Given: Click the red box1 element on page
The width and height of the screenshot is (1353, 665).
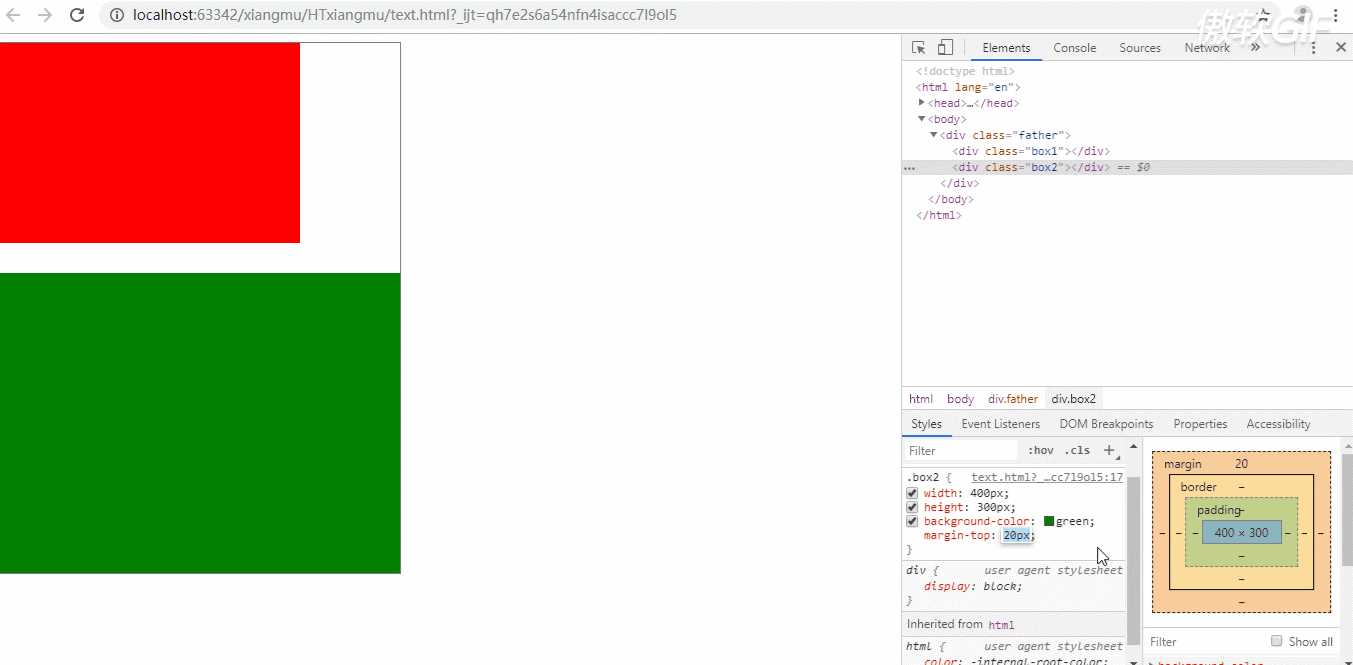Looking at the screenshot, I should point(150,143).
